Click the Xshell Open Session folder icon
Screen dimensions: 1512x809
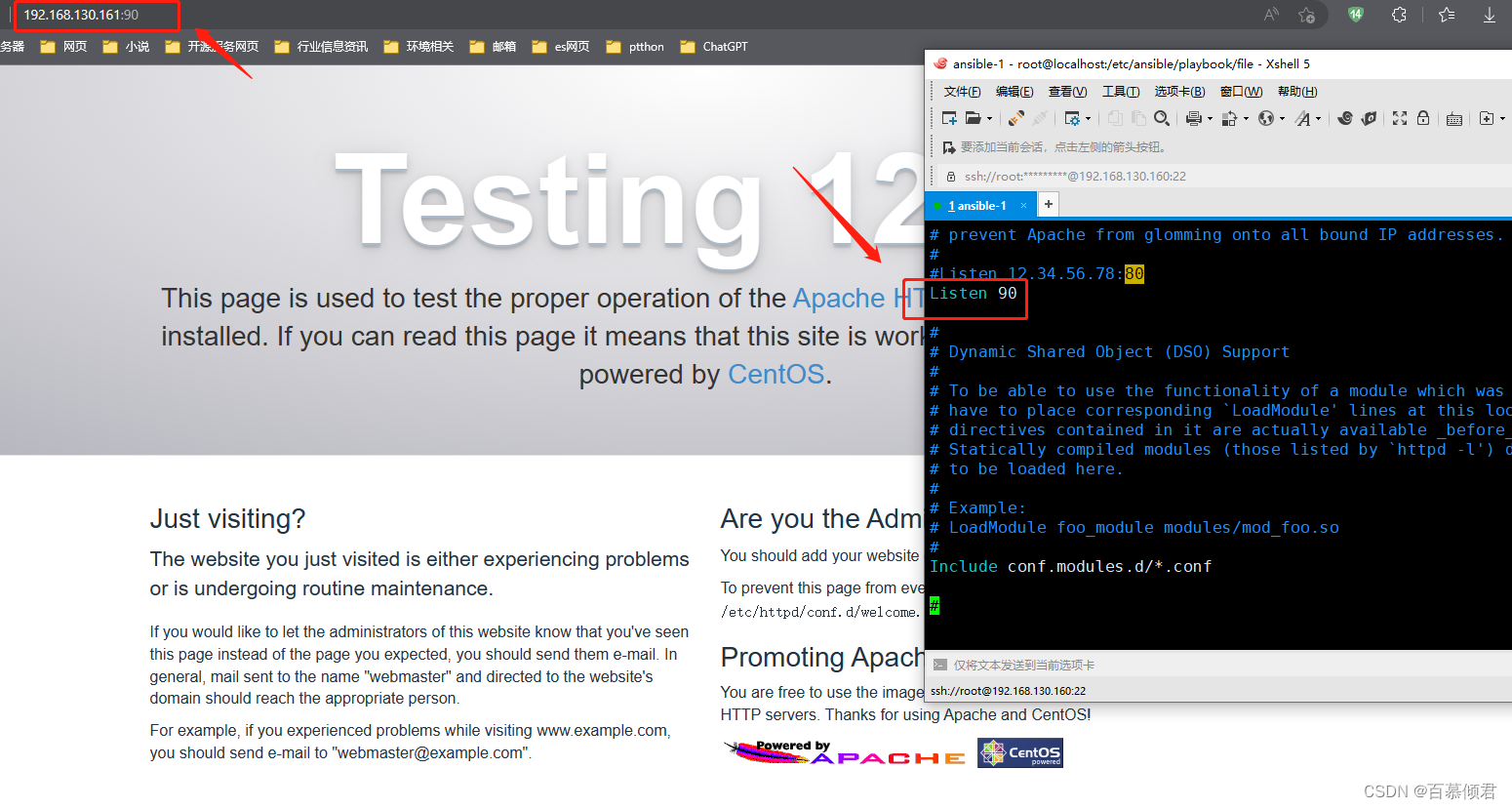(974, 118)
